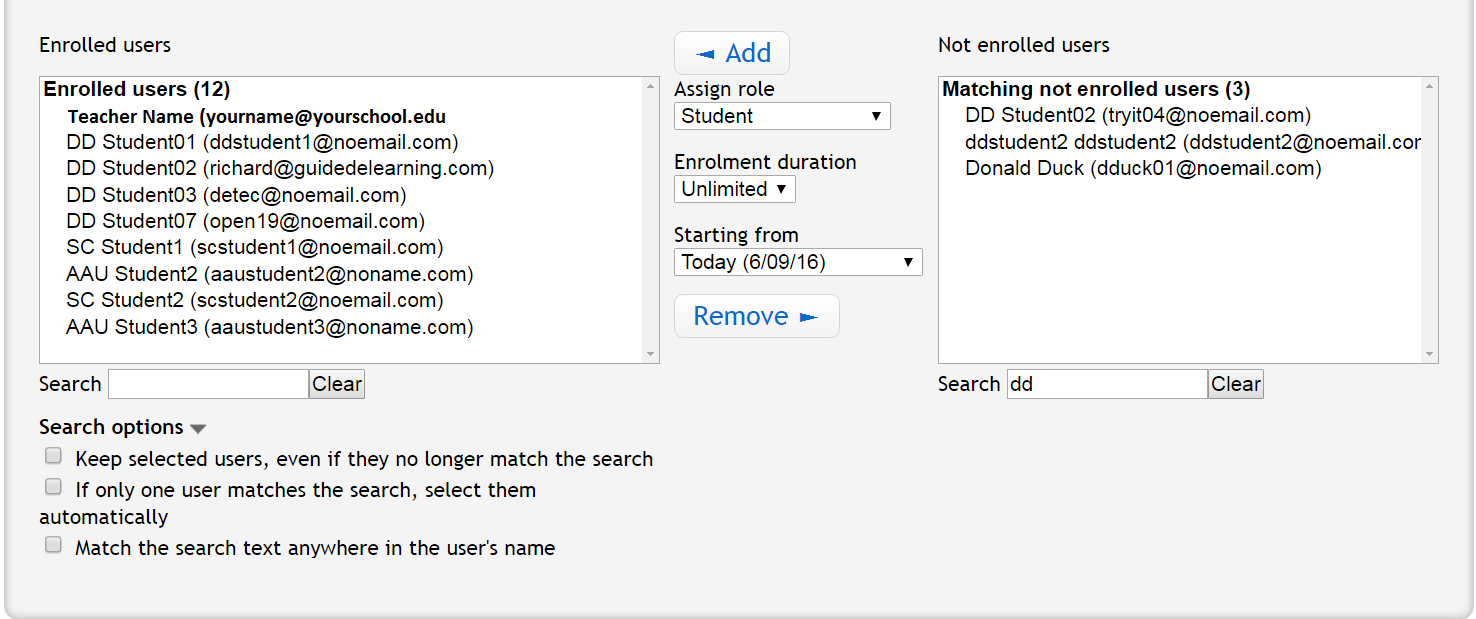Click the Remove button with right arrow
The width and height of the screenshot is (1476, 619).
pyautogui.click(x=756, y=316)
